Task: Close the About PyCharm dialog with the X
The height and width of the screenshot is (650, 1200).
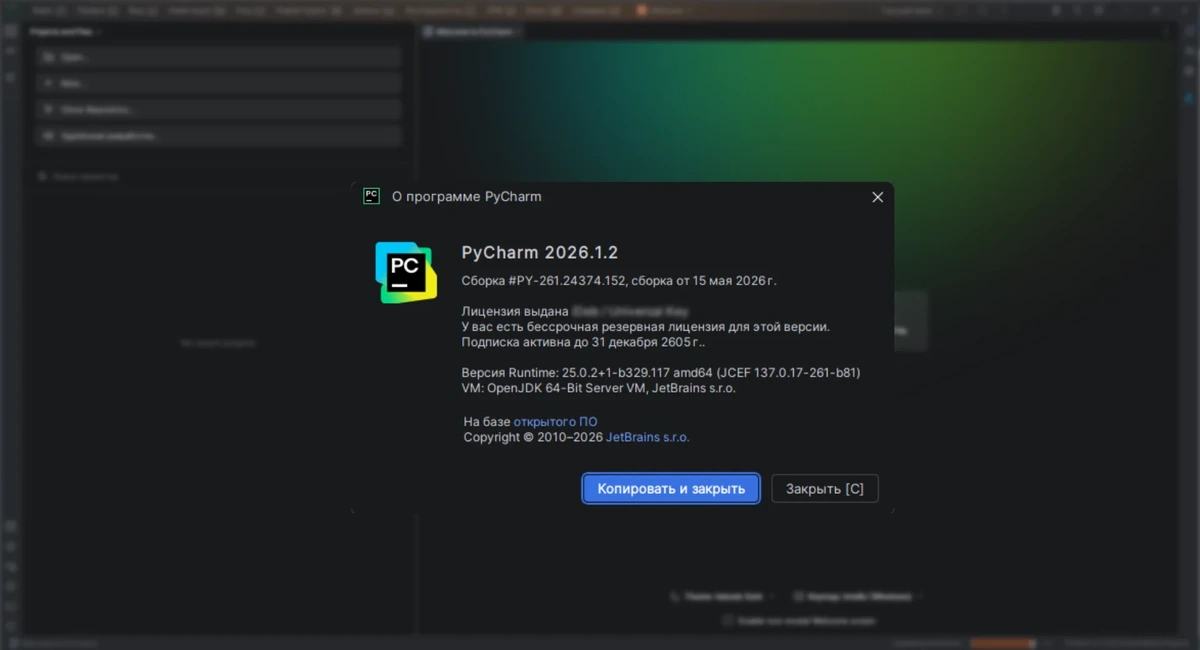Action: click(x=877, y=197)
